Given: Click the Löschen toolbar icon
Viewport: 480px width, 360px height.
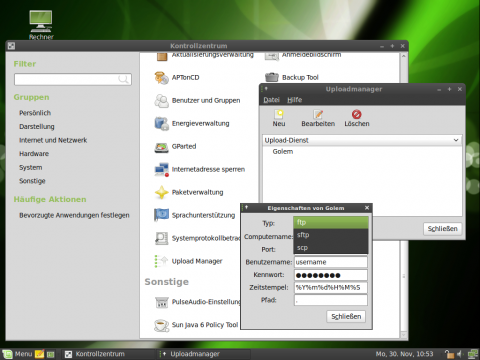Looking at the screenshot, I should tap(356, 114).
